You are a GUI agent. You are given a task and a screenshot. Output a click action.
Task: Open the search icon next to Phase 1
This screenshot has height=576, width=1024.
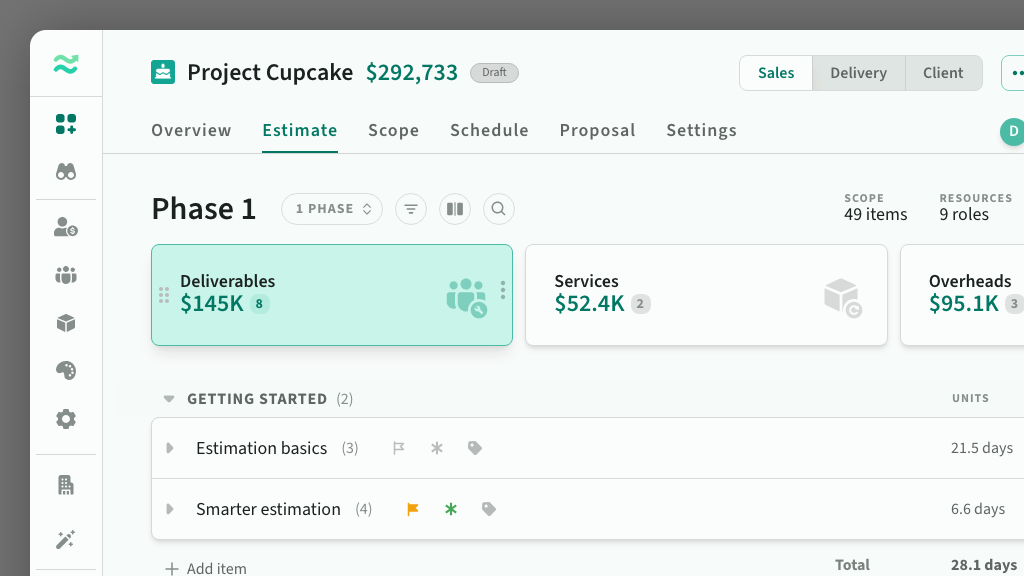pos(499,209)
